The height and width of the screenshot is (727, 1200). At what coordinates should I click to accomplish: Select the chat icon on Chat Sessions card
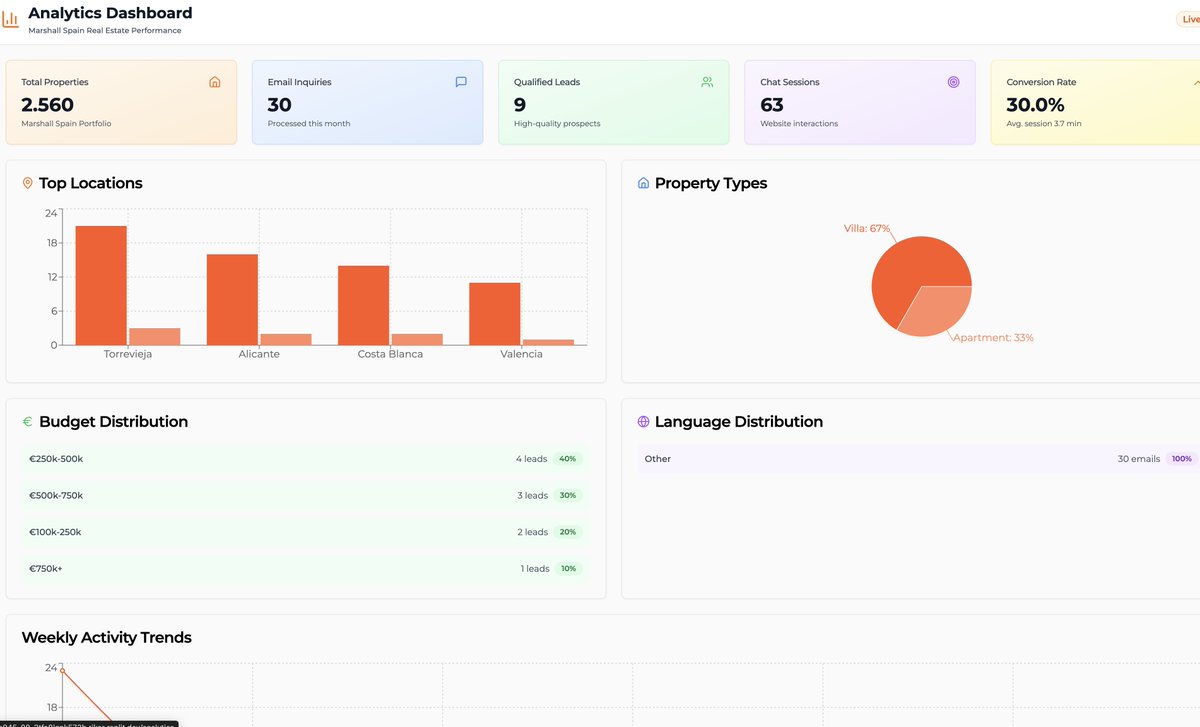coord(953,82)
